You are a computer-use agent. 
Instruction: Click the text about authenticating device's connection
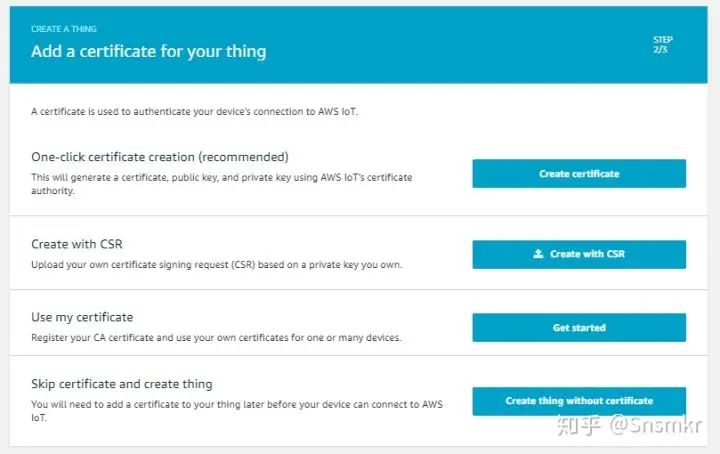click(194, 112)
